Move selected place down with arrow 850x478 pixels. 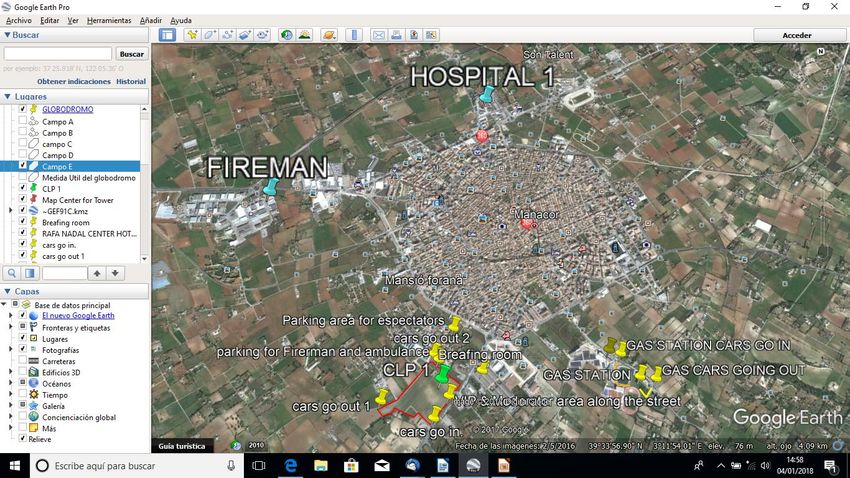point(115,273)
